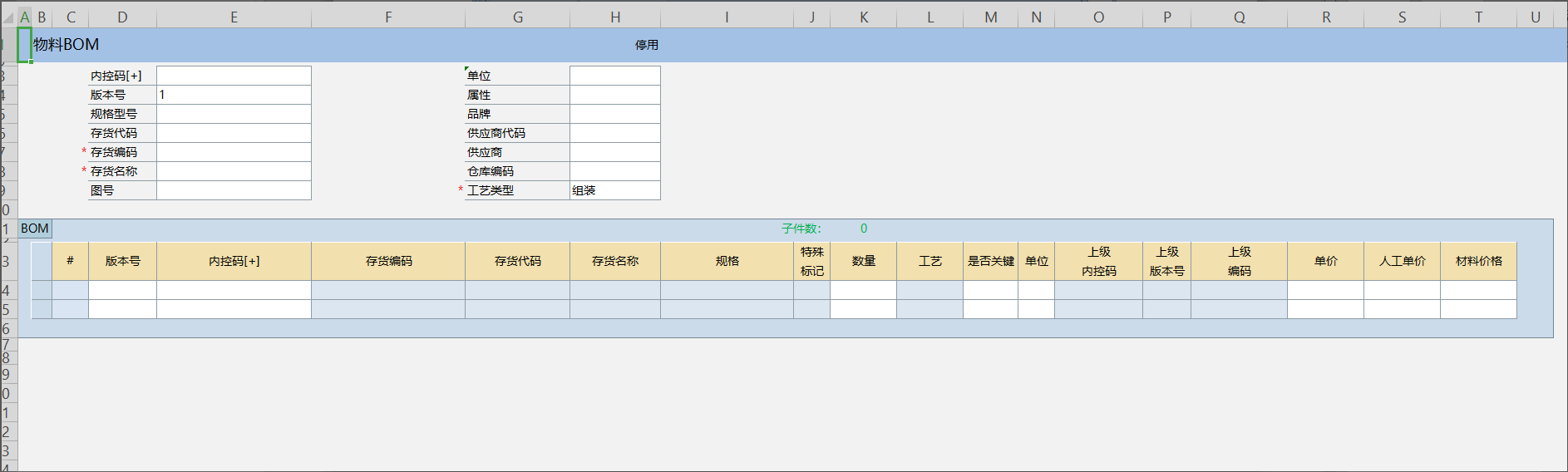Click the 版本号 input field containing 1
The height and width of the screenshot is (472, 1568).
pos(234,95)
